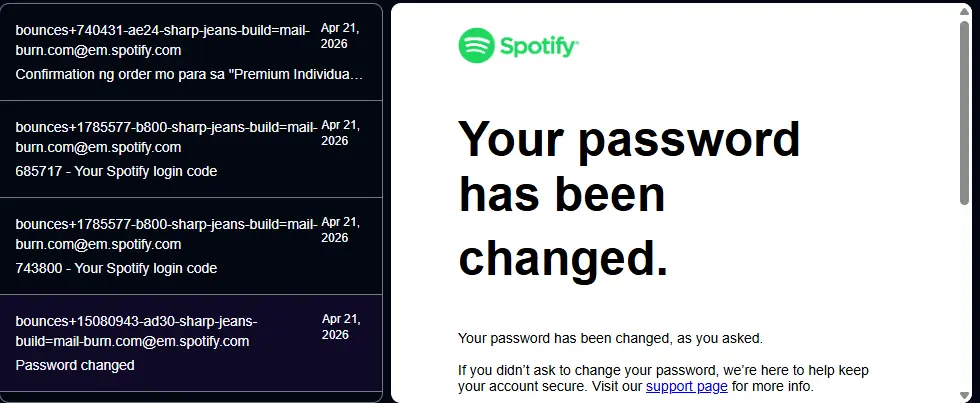
Task: Open the "685717 - Your Spotify login code" email
Action: pos(191,149)
